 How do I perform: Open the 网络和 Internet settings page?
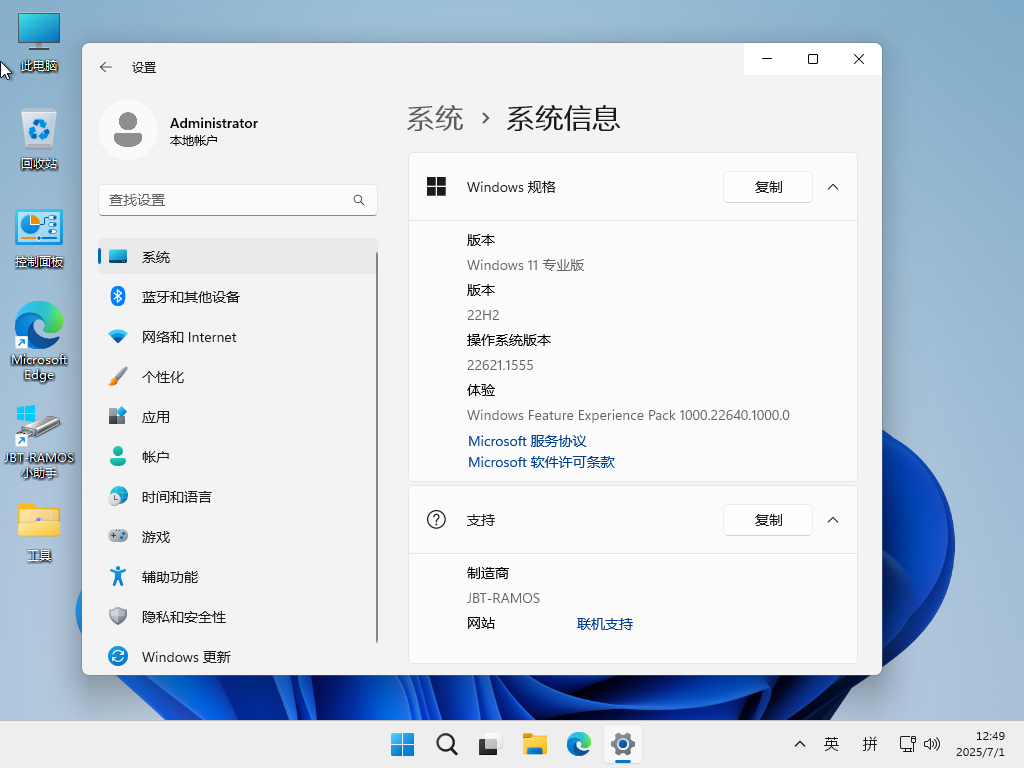(x=238, y=337)
